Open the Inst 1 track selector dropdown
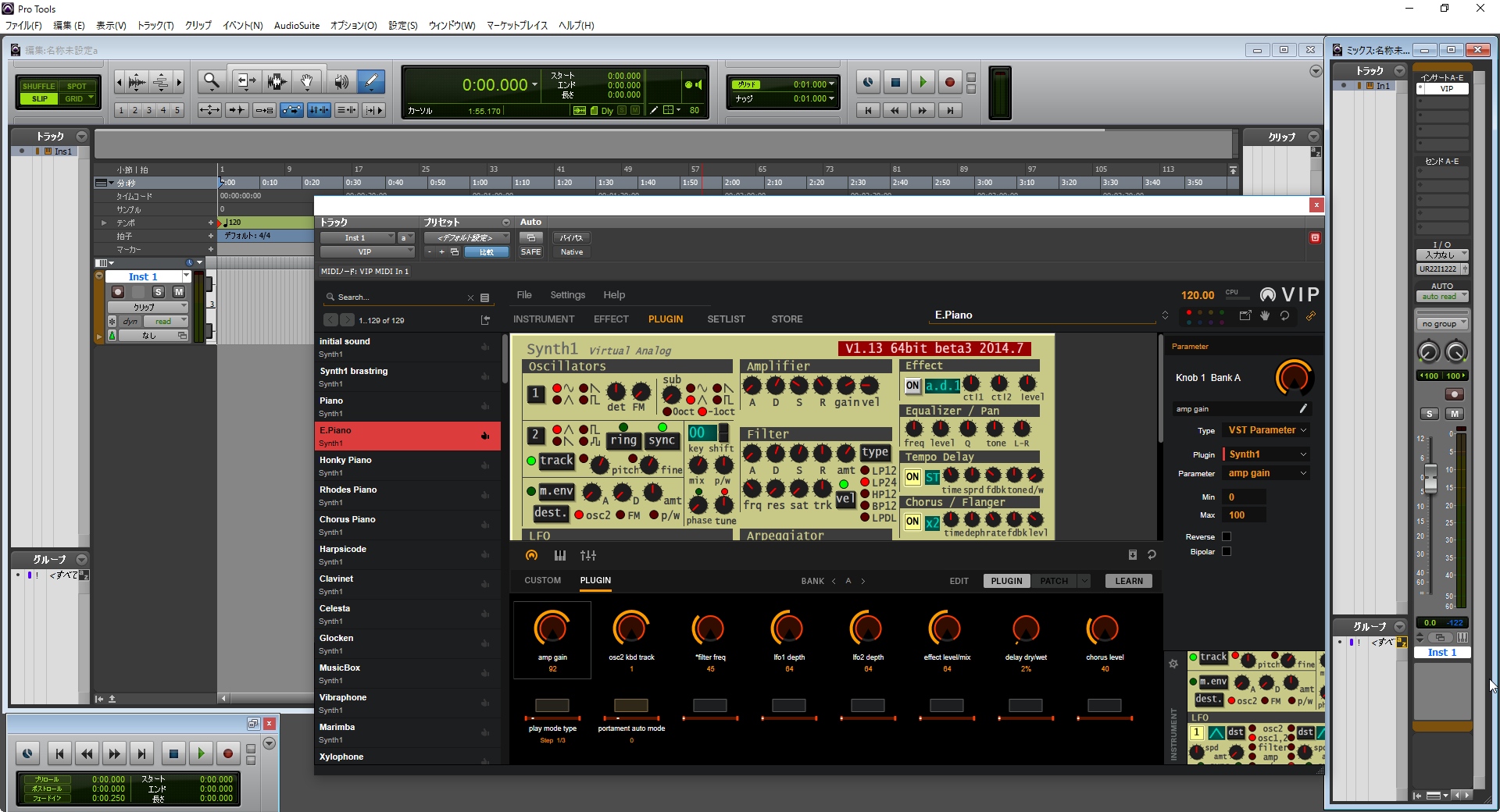 [357, 238]
